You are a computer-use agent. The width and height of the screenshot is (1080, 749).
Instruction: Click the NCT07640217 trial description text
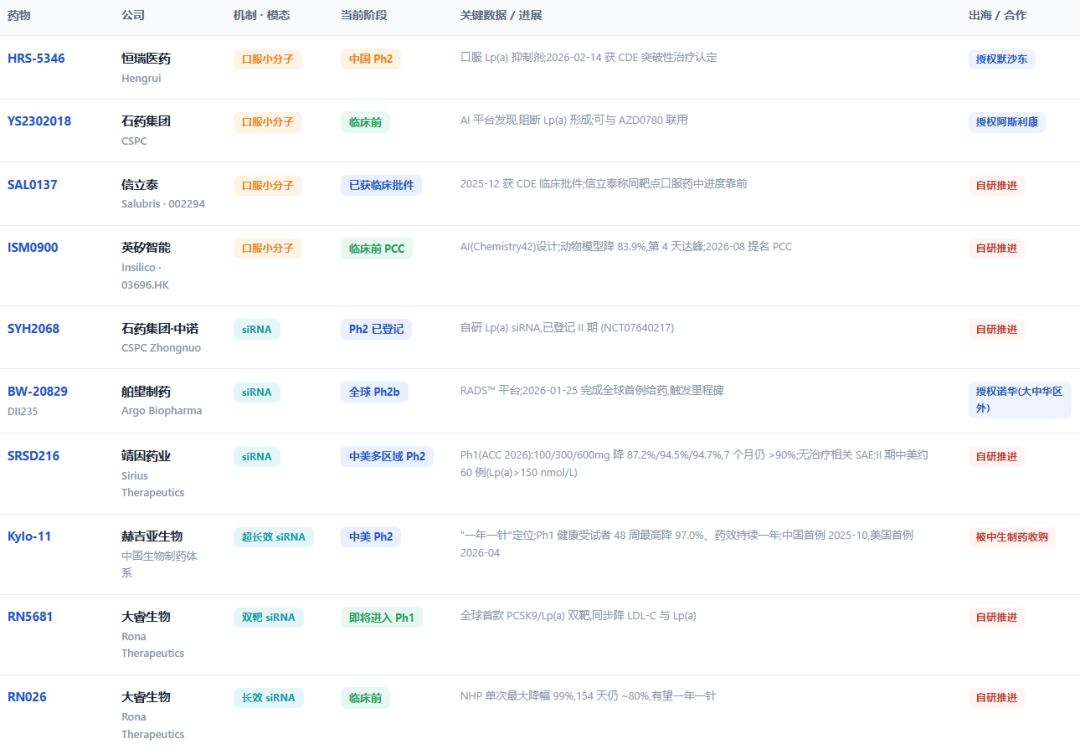tap(567, 328)
